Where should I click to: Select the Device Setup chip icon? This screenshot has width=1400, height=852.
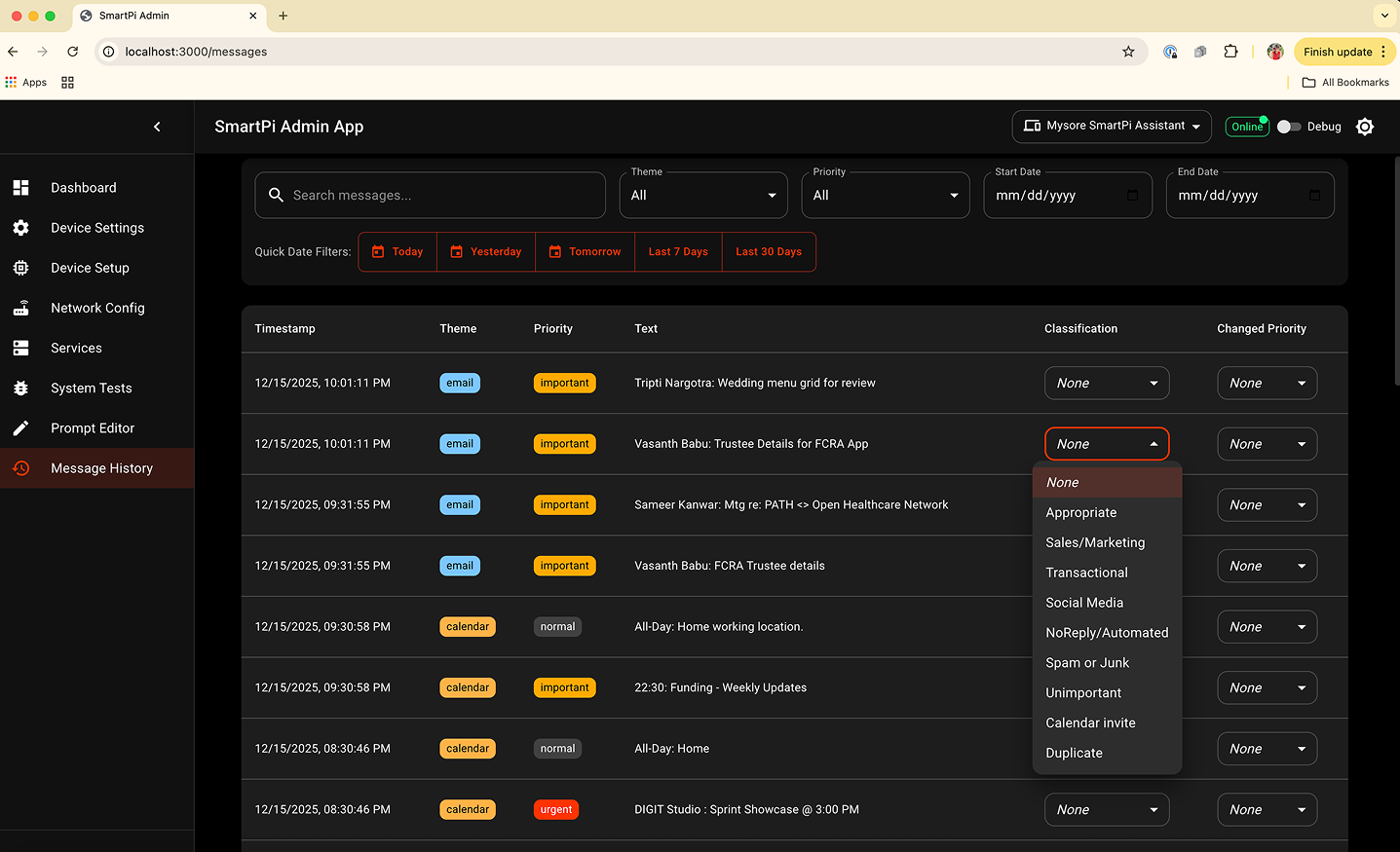[x=20, y=267]
